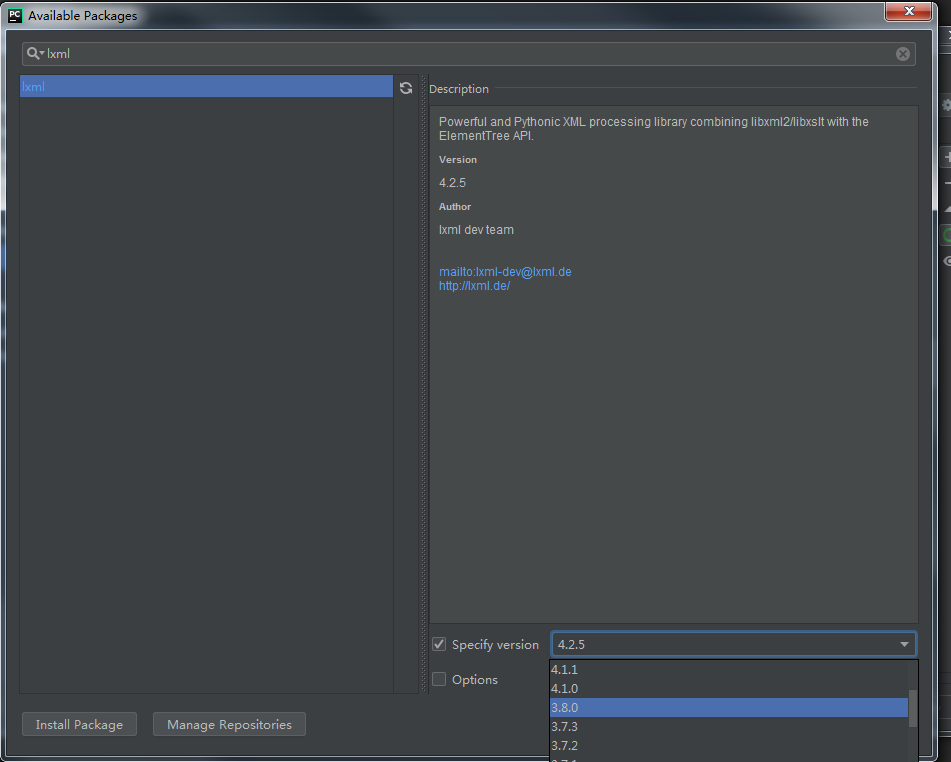Open the version combo box dropdown
This screenshot has height=762, width=951.
point(903,644)
